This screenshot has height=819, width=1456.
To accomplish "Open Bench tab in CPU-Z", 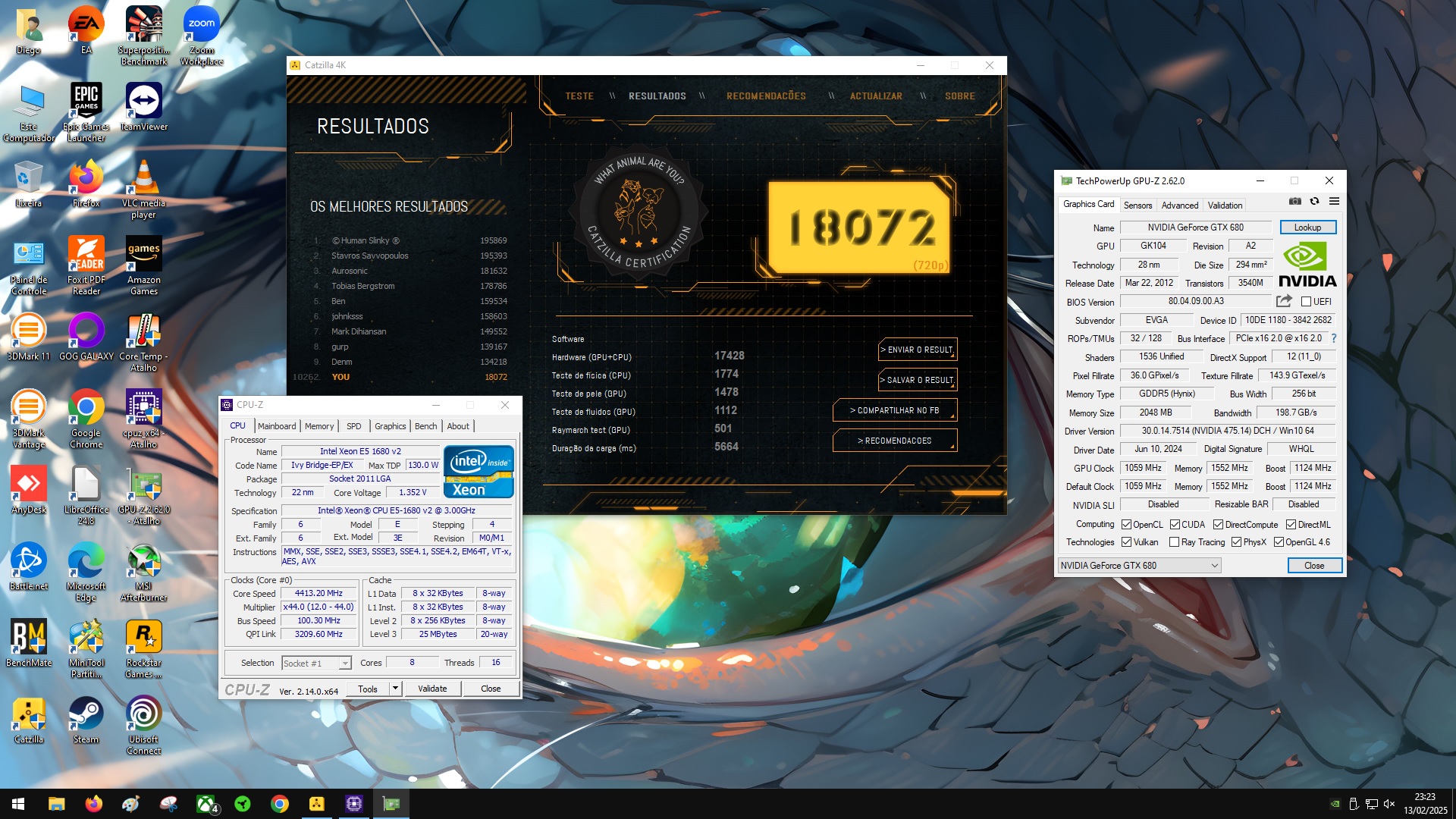I will click(x=426, y=426).
